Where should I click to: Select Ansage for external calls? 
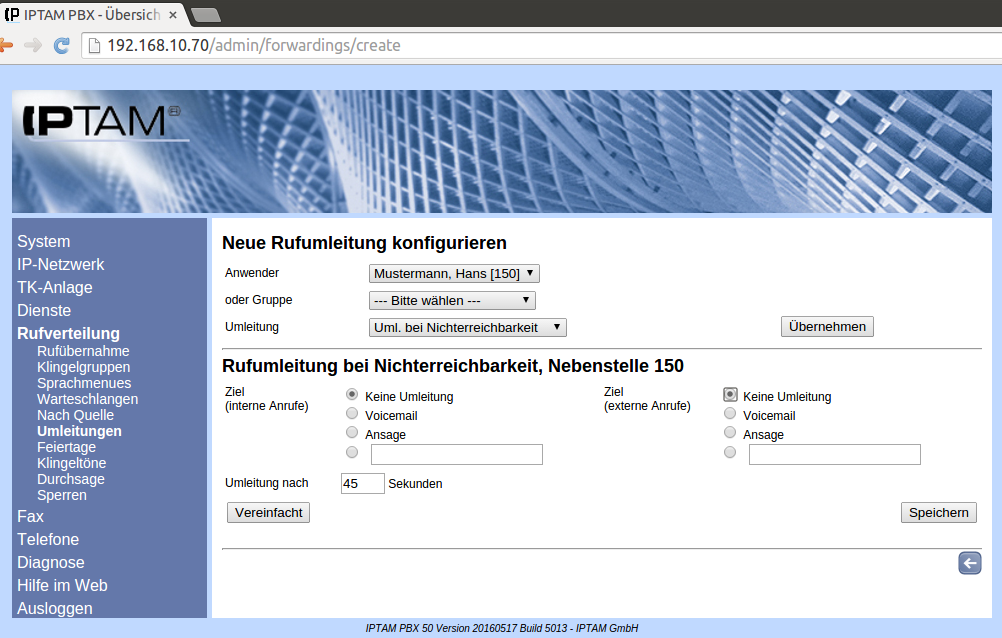pos(730,433)
